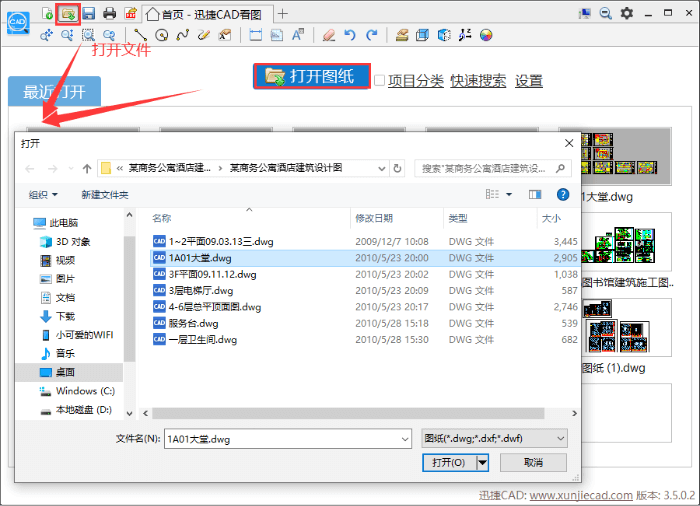
Task: Click the refresh icon next to path
Action: coord(397,168)
